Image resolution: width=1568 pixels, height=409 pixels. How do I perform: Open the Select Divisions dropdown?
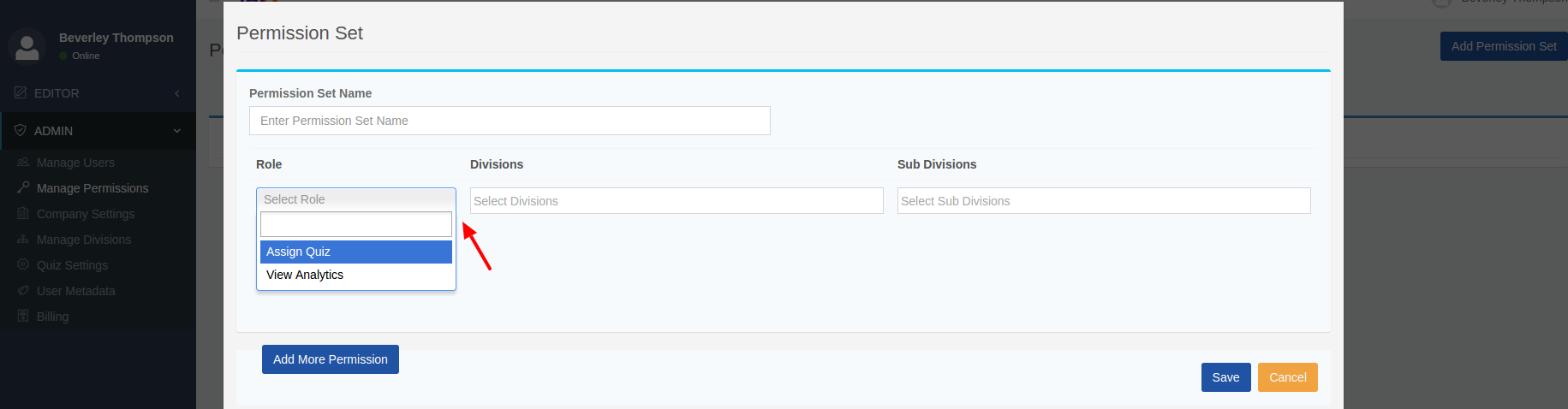[x=677, y=201]
